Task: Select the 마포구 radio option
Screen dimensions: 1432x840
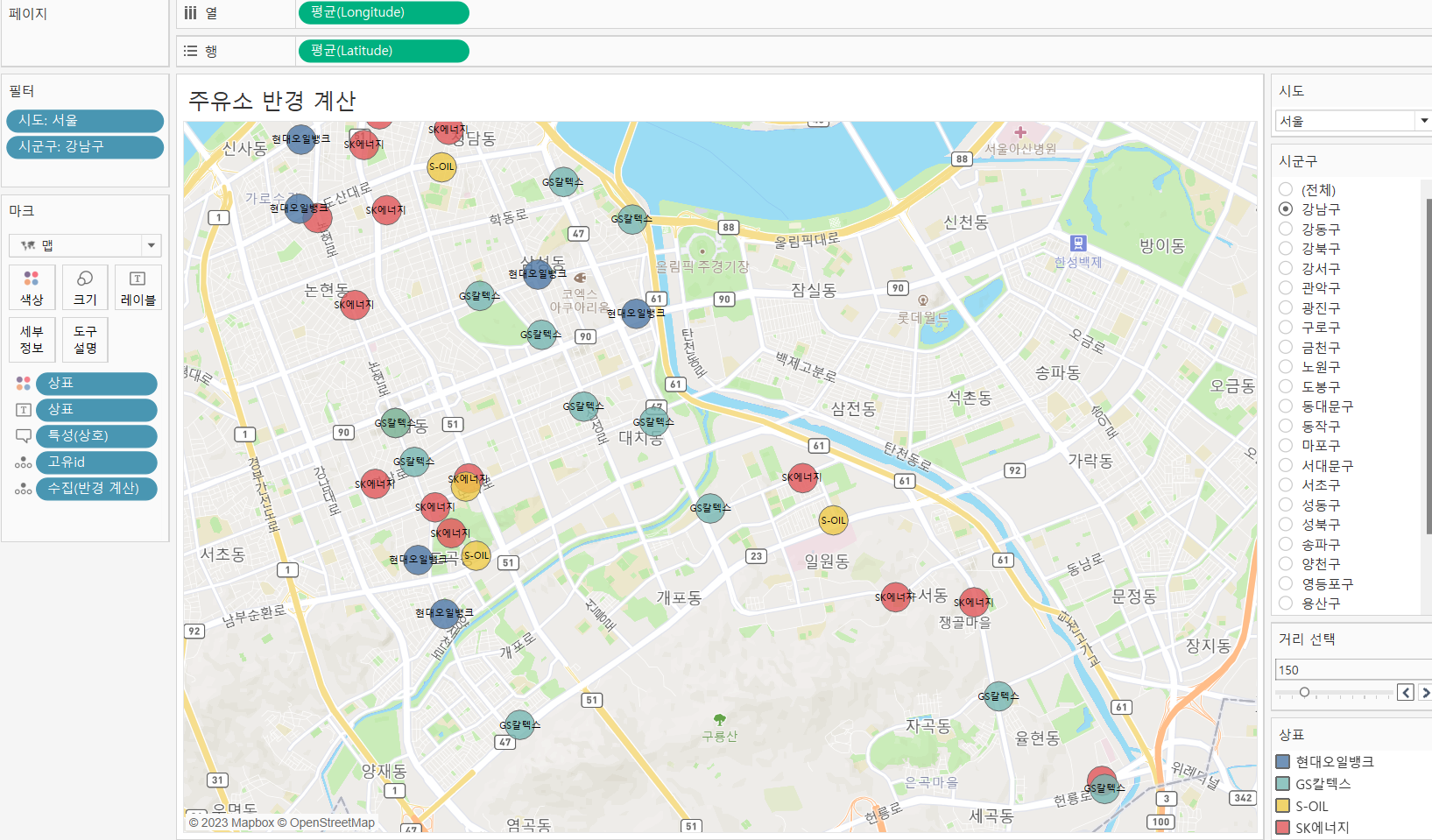Action: 1286,445
